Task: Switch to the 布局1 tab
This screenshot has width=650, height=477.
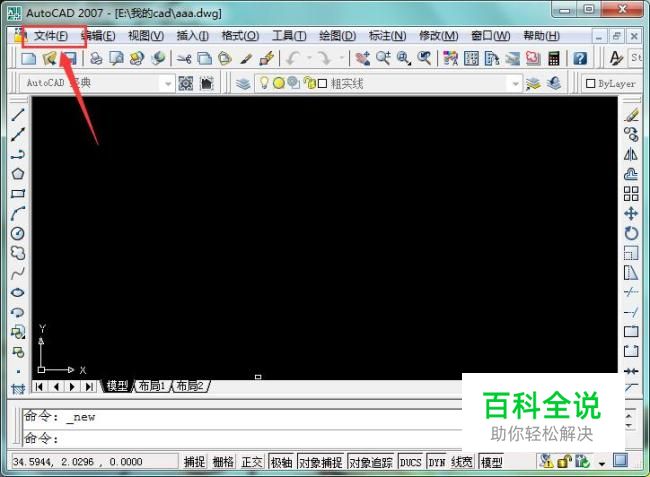Action: tap(151, 386)
